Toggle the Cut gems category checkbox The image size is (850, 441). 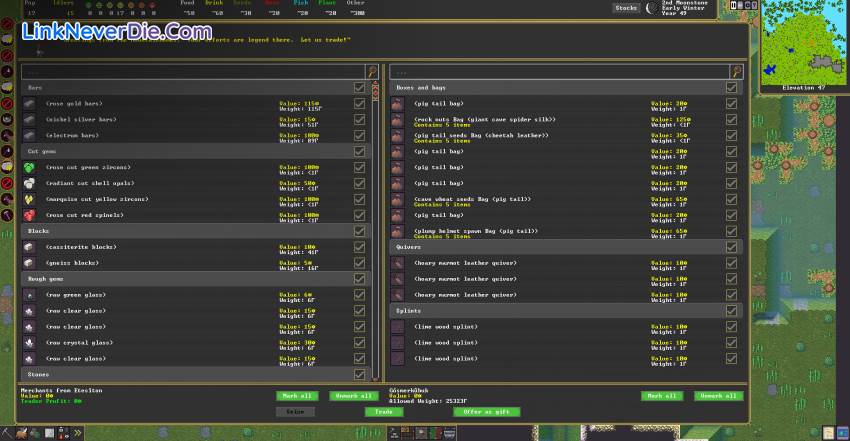pyautogui.click(x=360, y=151)
